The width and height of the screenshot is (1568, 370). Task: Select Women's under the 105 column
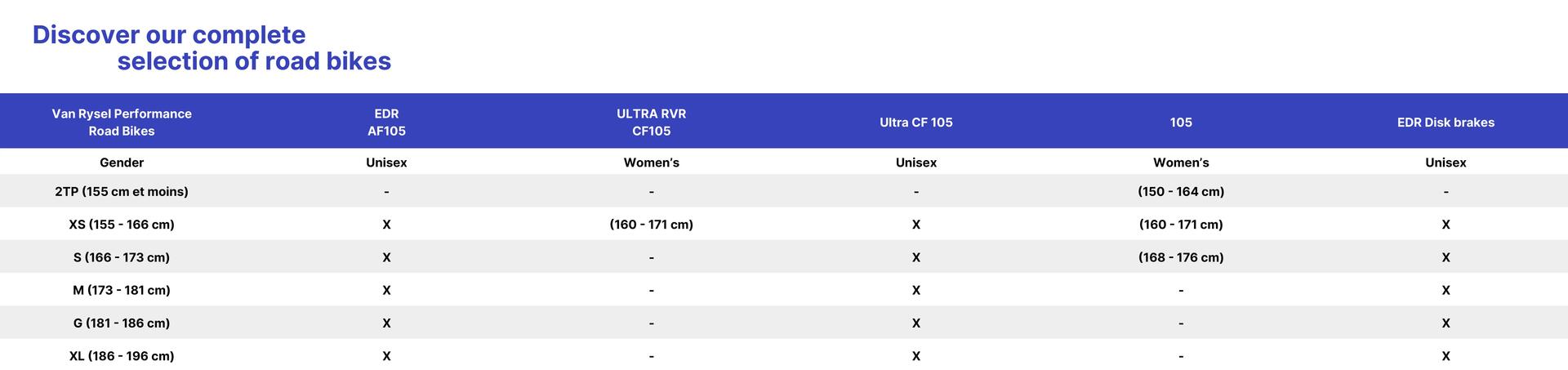(1181, 163)
